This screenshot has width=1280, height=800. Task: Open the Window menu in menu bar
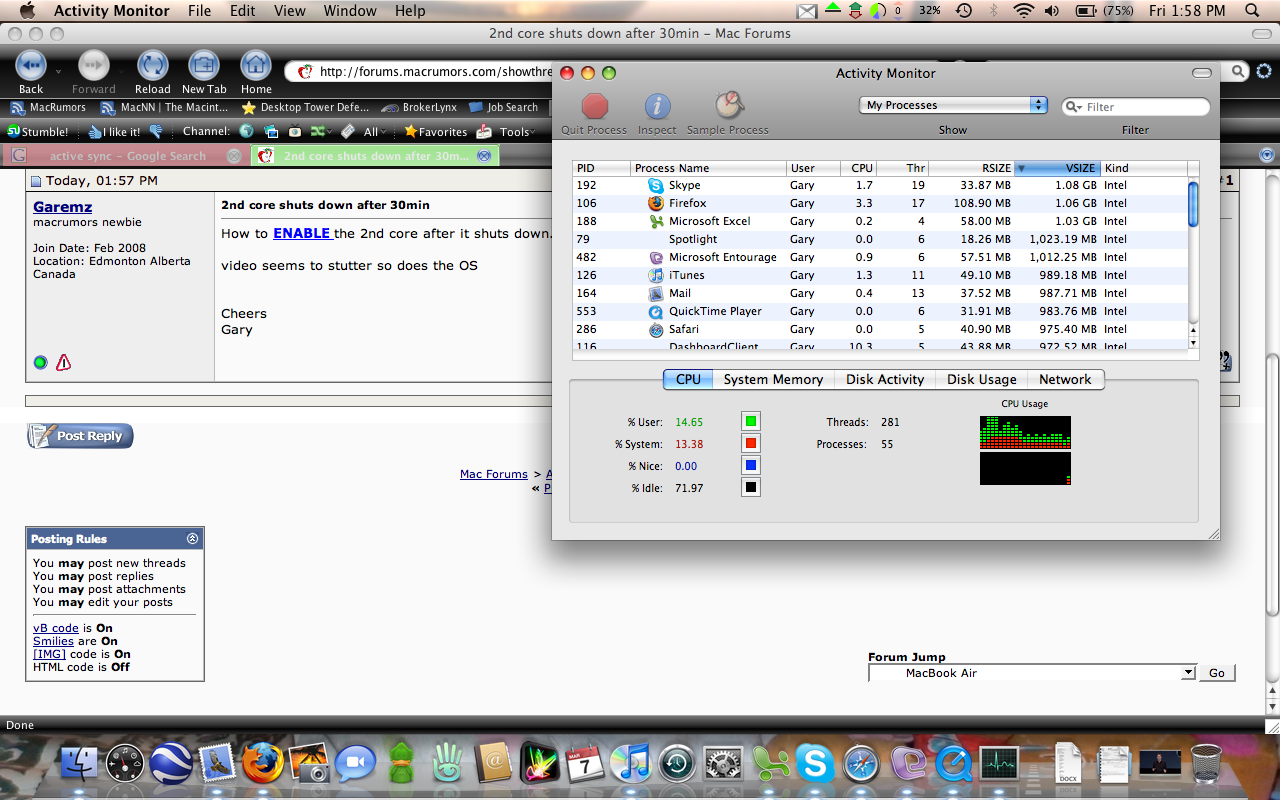[350, 11]
